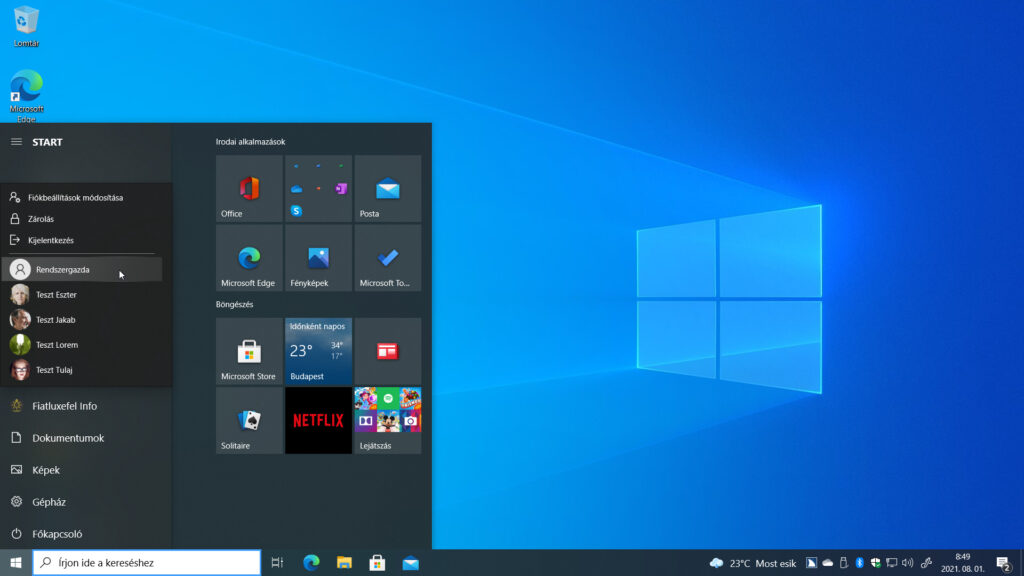Select Fiókbeállítások módosítása option
The image size is (1024, 576).
75,197
